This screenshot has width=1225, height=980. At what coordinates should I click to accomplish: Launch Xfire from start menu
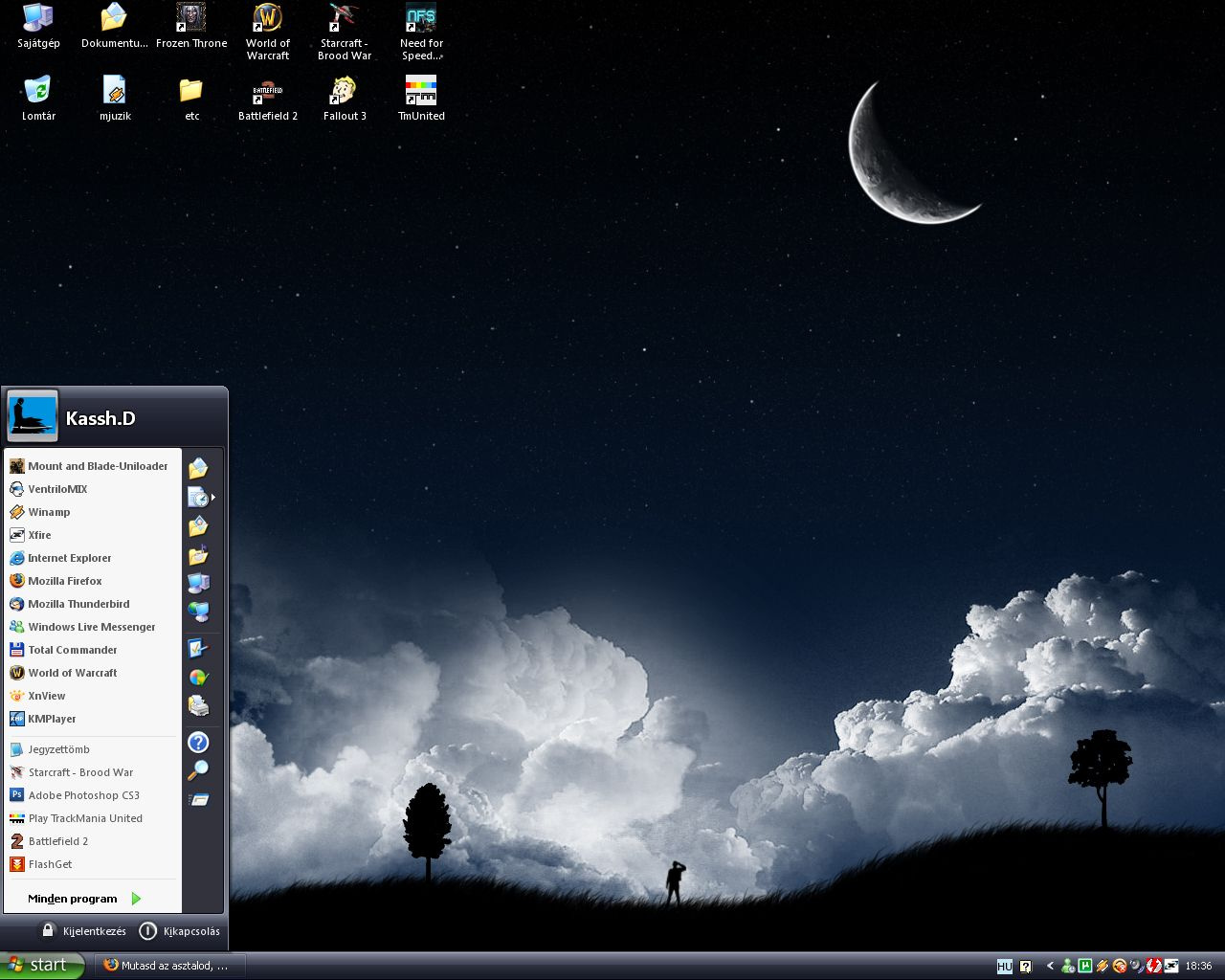(x=92, y=535)
